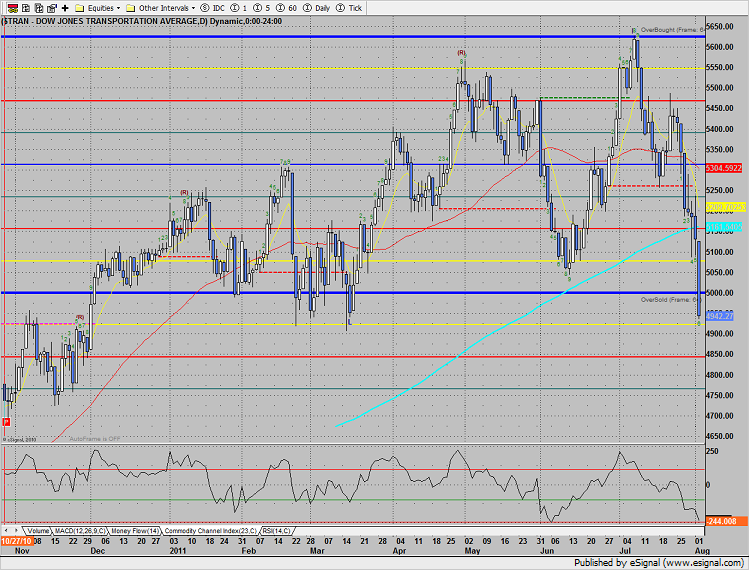This screenshot has width=749, height=570.
Task: Switch to the Volume study tab
Action: click(x=38, y=531)
